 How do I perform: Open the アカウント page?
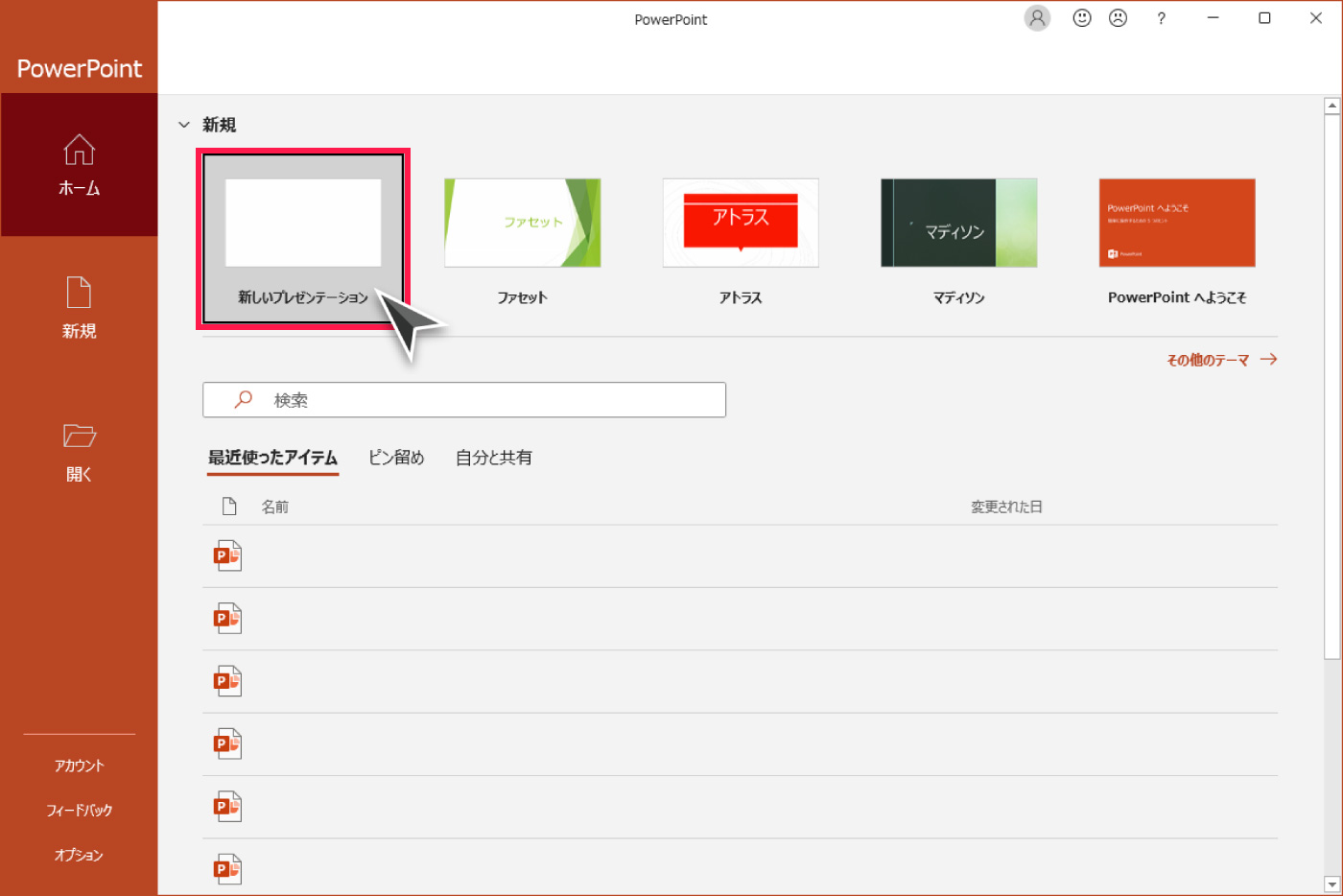79,766
